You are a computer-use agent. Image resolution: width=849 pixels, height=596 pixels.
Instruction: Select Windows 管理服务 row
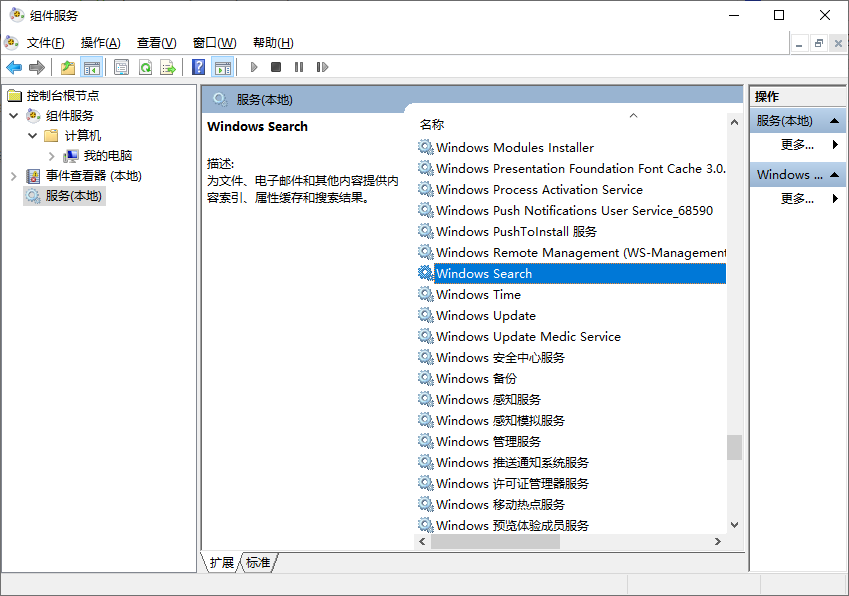point(571,441)
